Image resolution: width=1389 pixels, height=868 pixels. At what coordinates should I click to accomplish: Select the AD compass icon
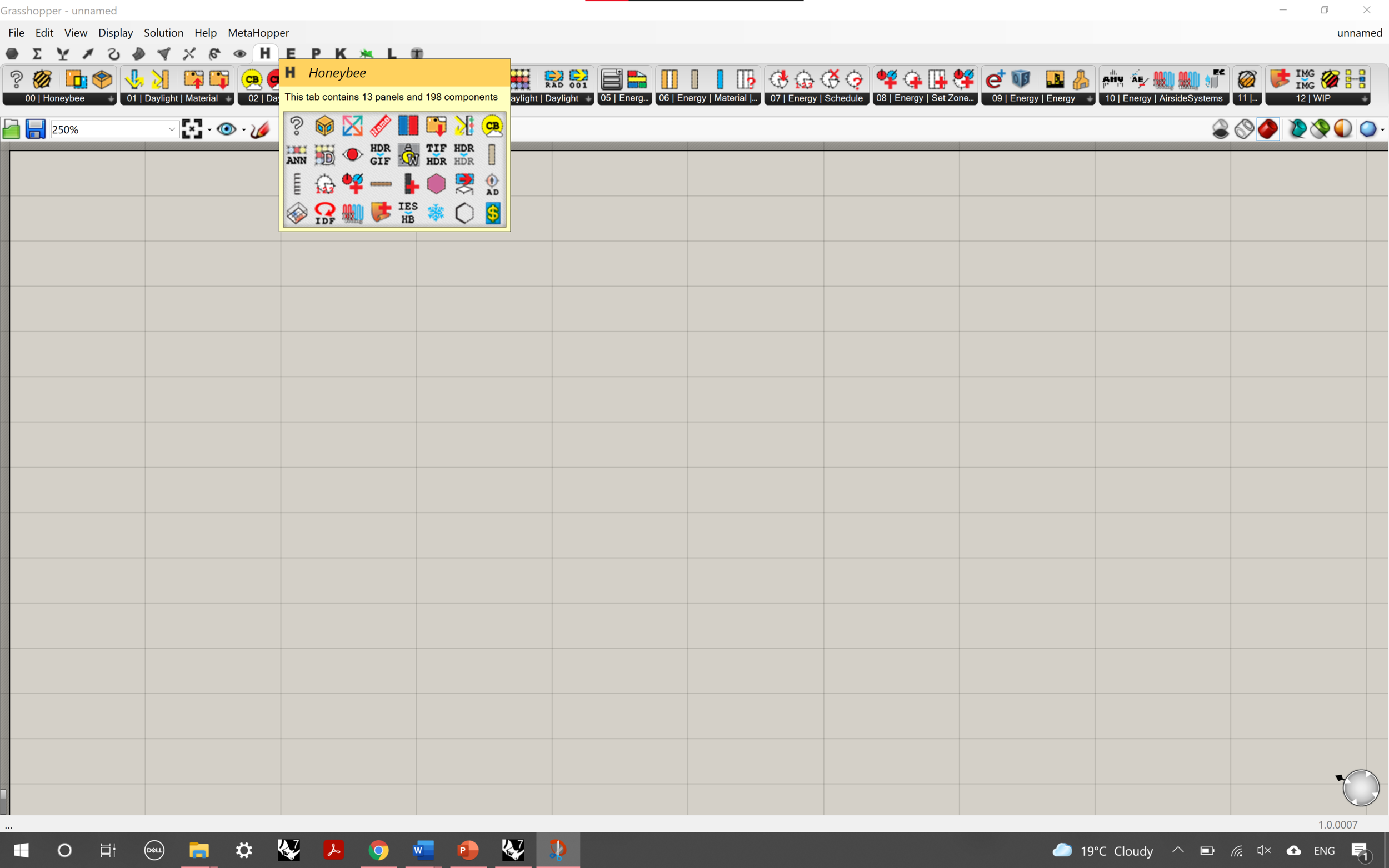493,184
